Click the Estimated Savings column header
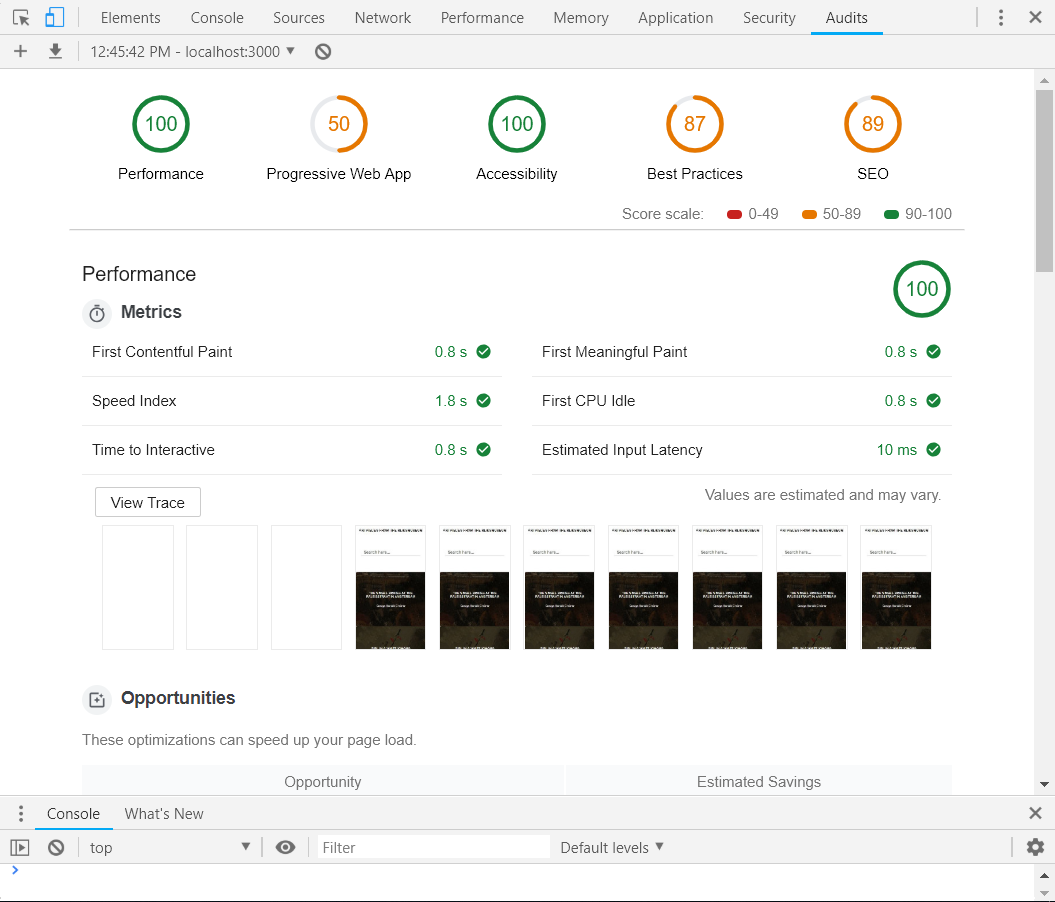Viewport: 1055px width, 902px height. [759, 782]
